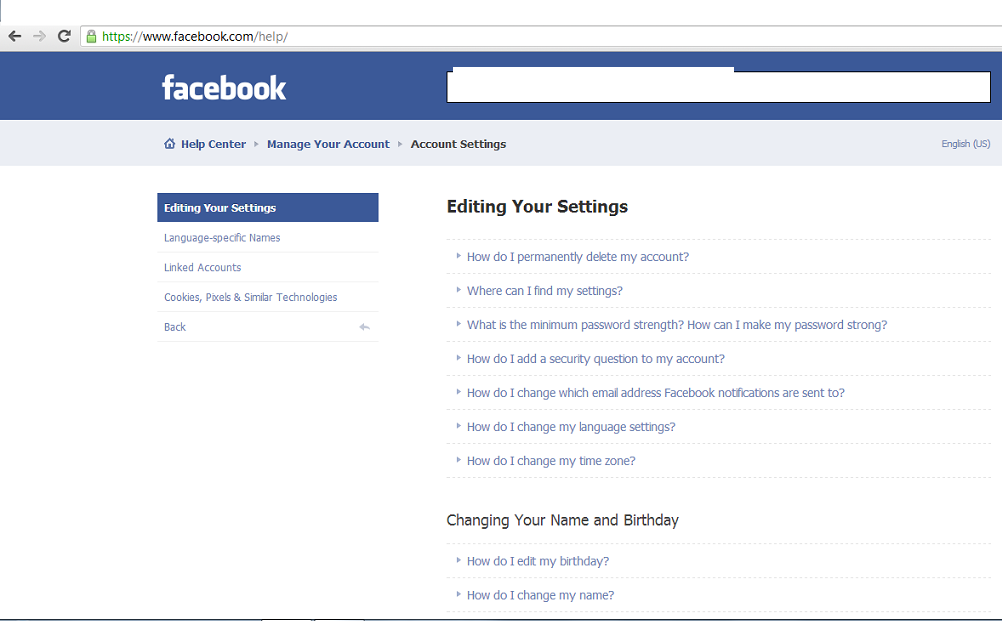
Task: Click the green padlock security icon
Action: click(x=91, y=36)
